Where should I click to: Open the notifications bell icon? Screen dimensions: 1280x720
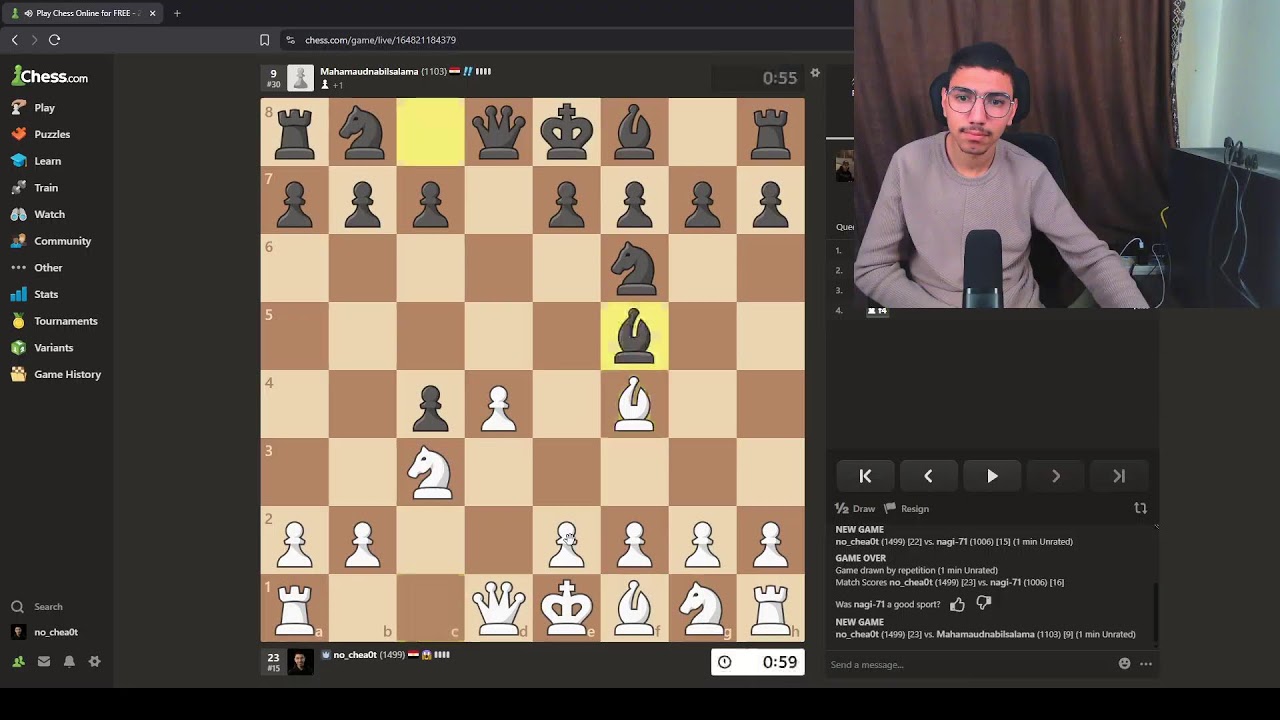click(x=69, y=661)
